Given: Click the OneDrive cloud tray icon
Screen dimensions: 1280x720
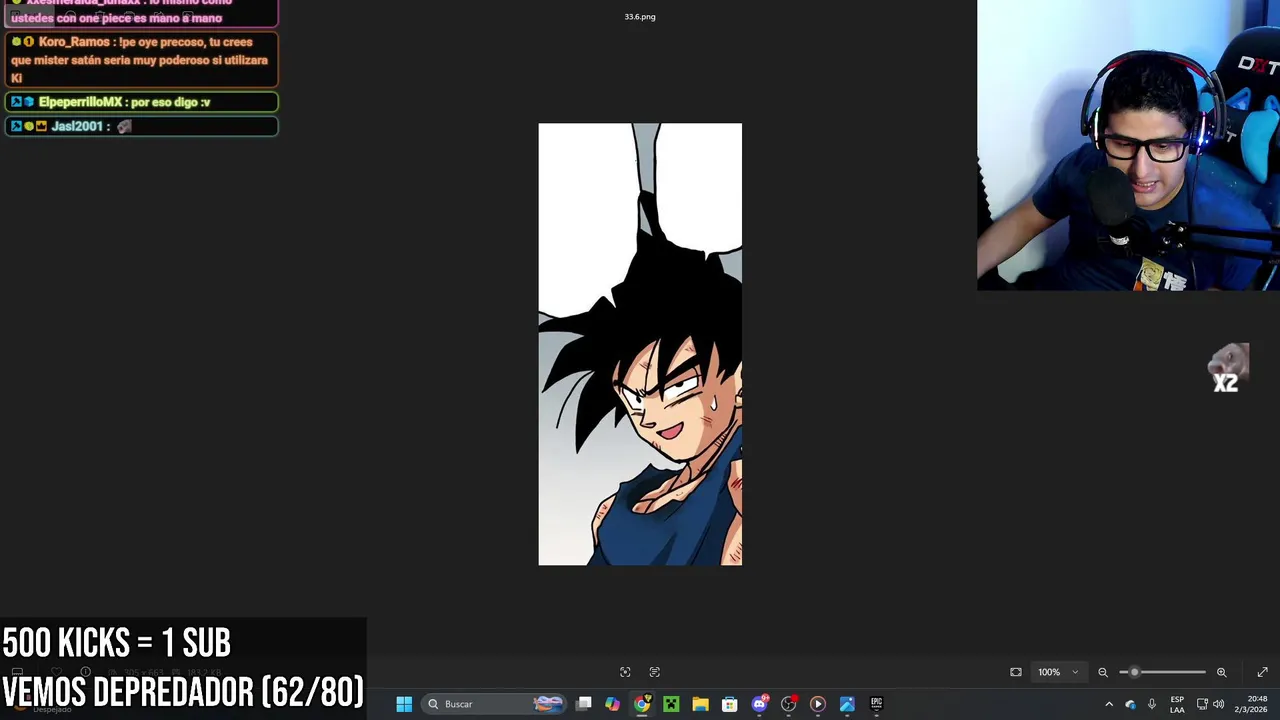Looking at the screenshot, I should (x=1131, y=704).
